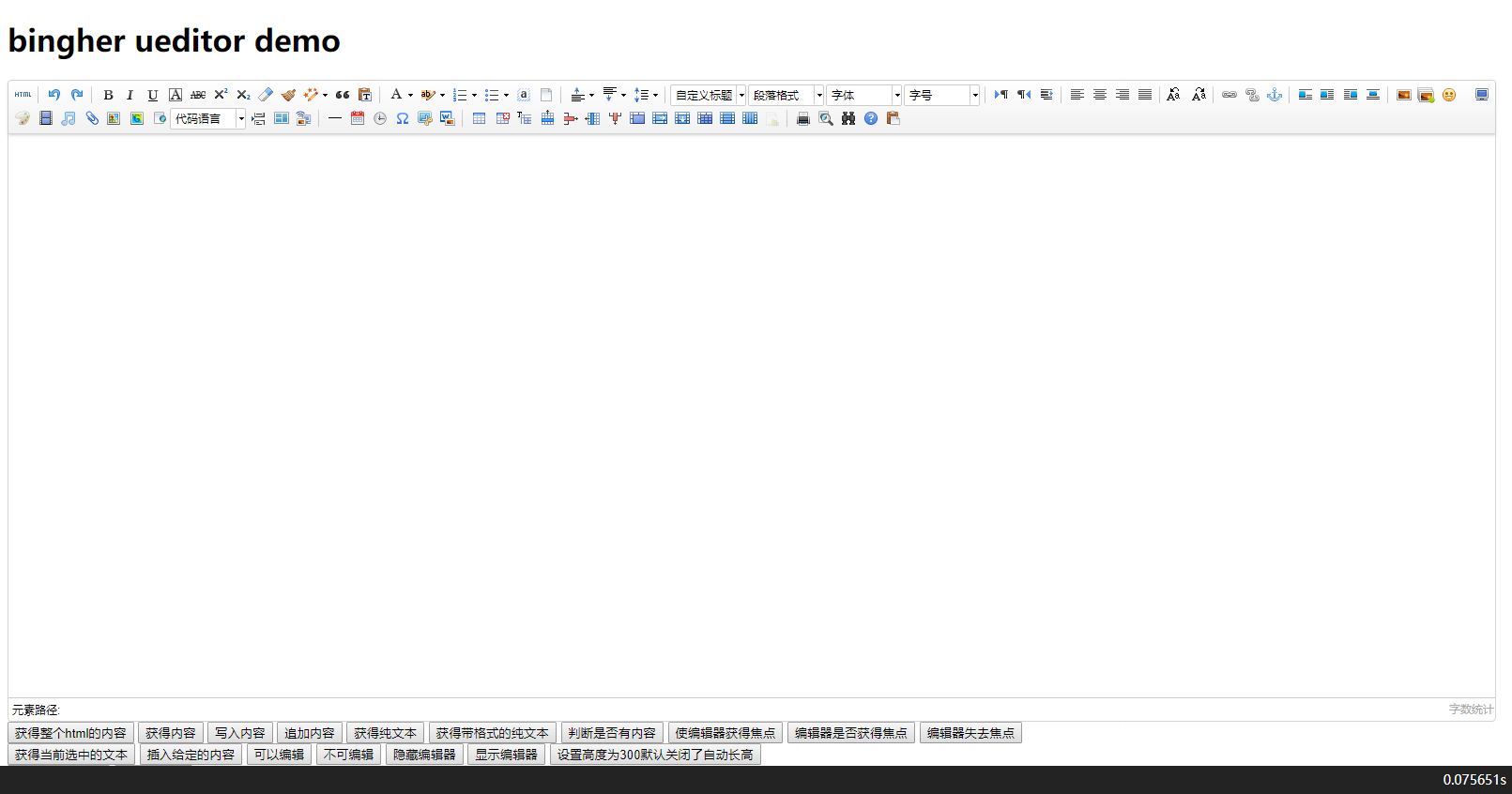Click the 获得纯文本 button
Image resolution: width=1512 pixels, height=794 pixels.
coord(385,733)
